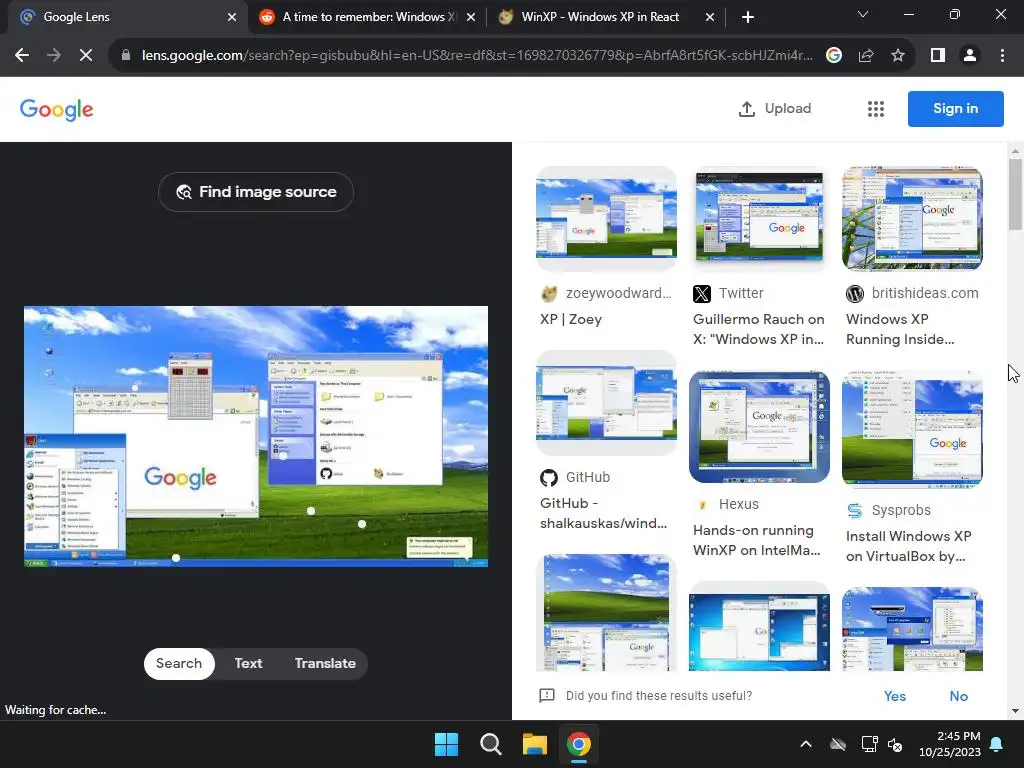This screenshot has width=1024, height=768.
Task: Open a new browser tab
Action: pyautogui.click(x=748, y=17)
